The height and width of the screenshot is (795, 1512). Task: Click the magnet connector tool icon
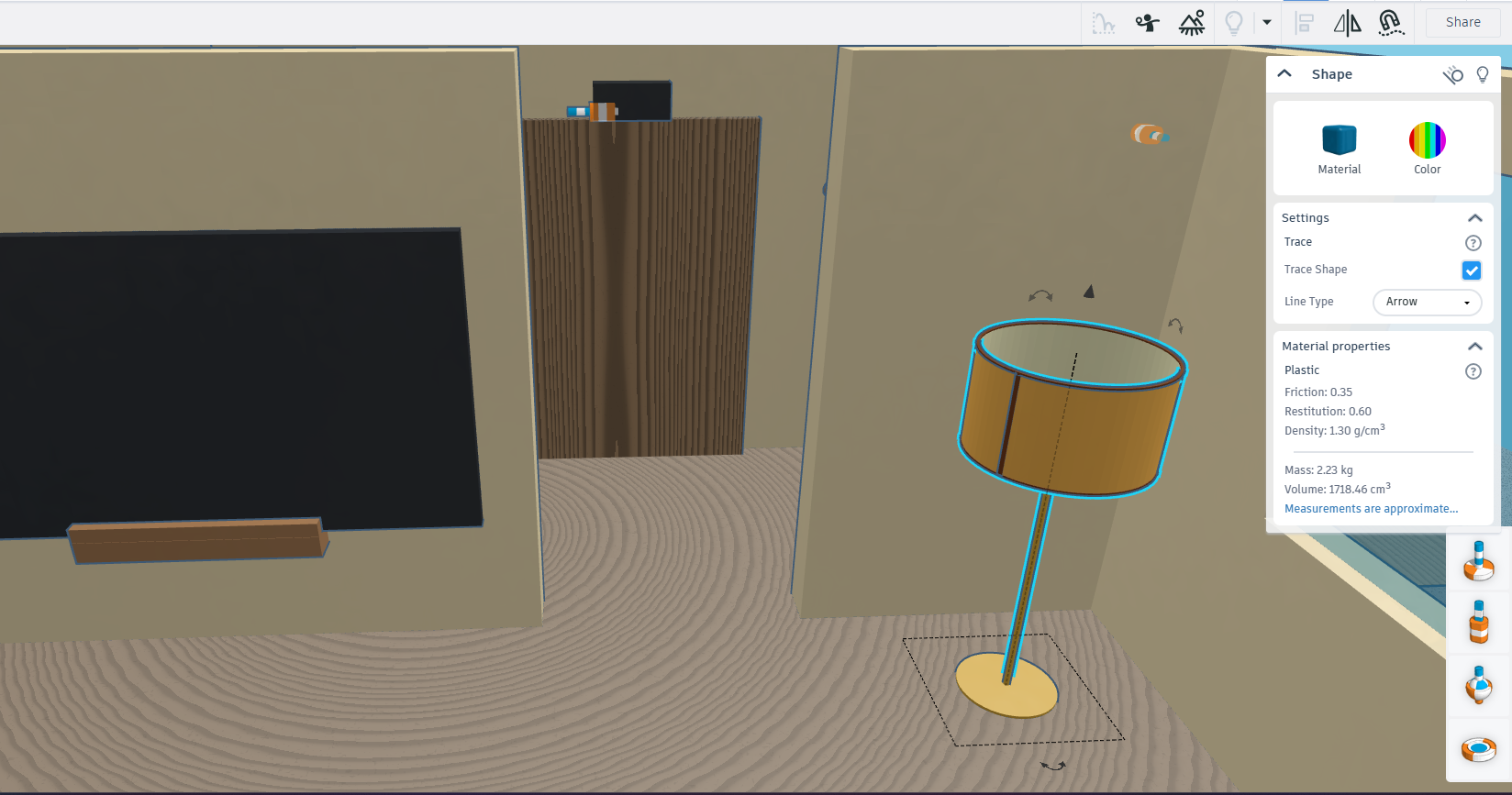click(1391, 23)
